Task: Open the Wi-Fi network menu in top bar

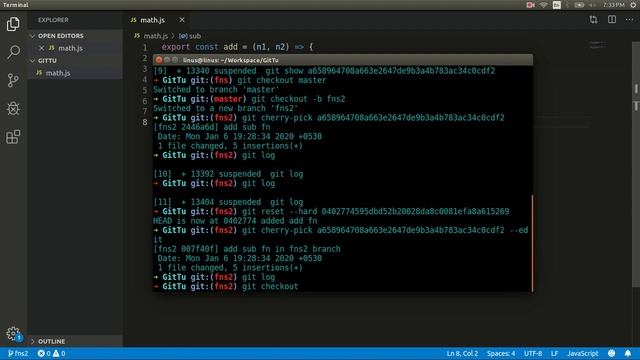Action: pyautogui.click(x=543, y=5)
